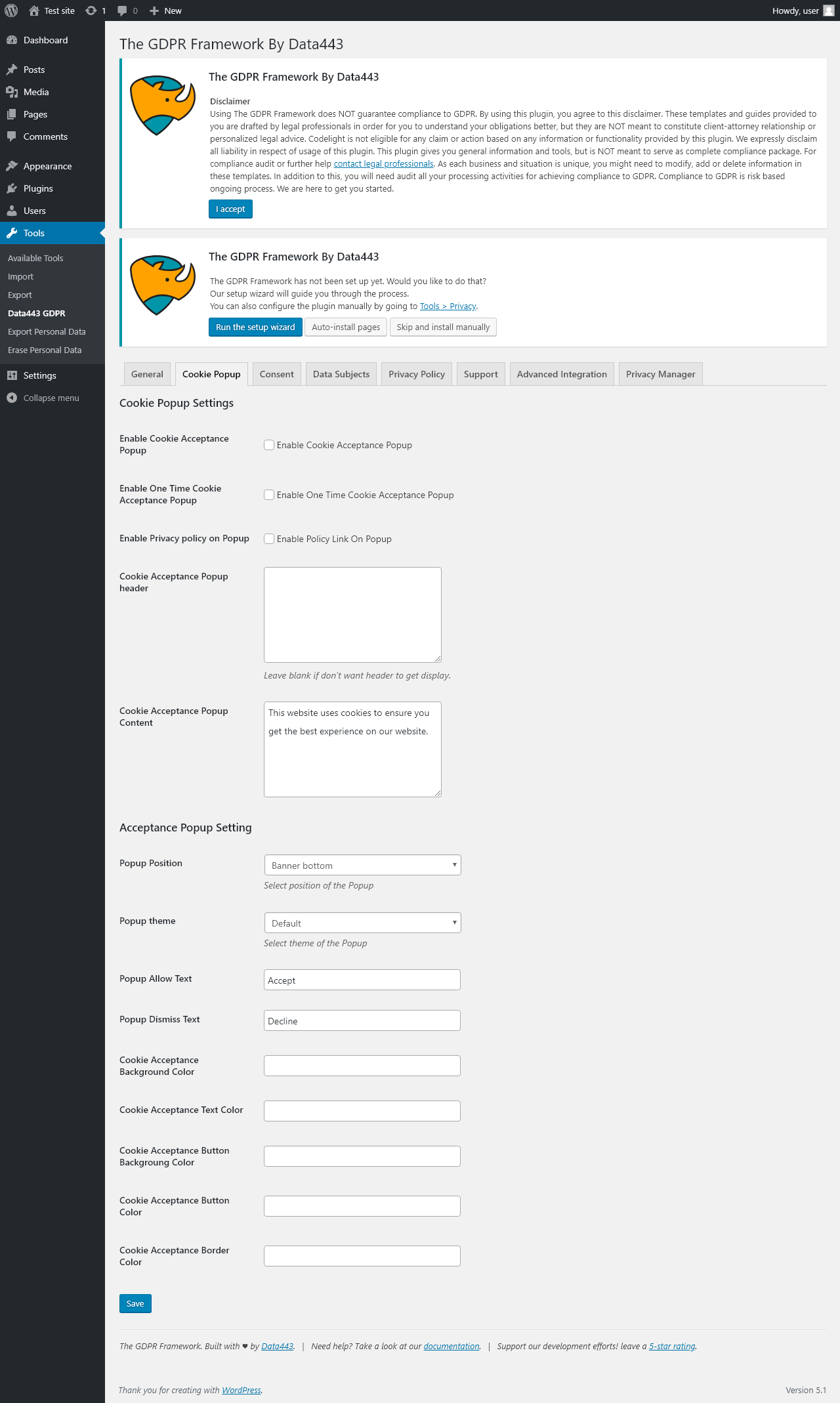
Task: Click the WordPress logo icon
Action: pos(11,10)
